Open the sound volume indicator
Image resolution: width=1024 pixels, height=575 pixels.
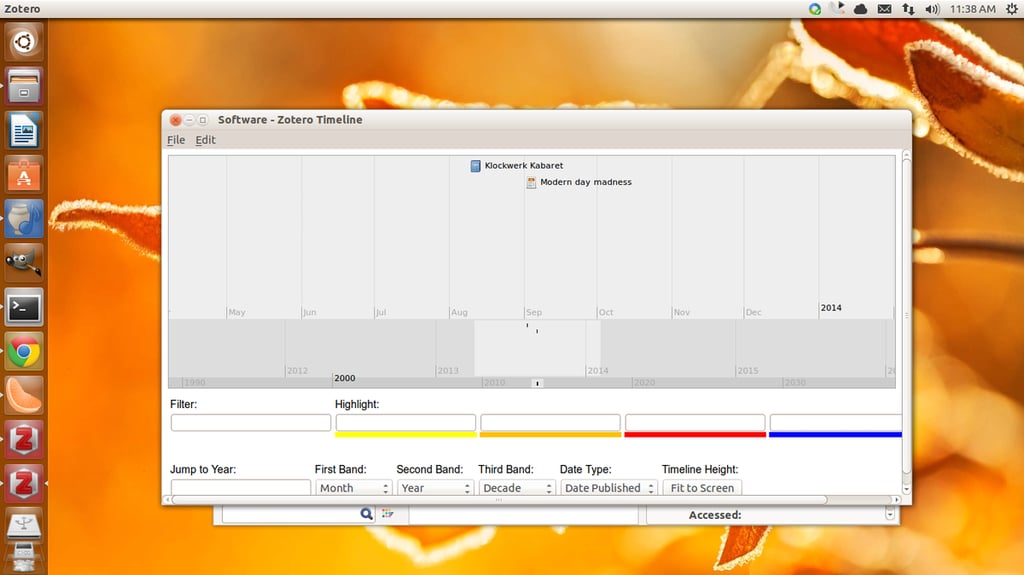[x=932, y=9]
